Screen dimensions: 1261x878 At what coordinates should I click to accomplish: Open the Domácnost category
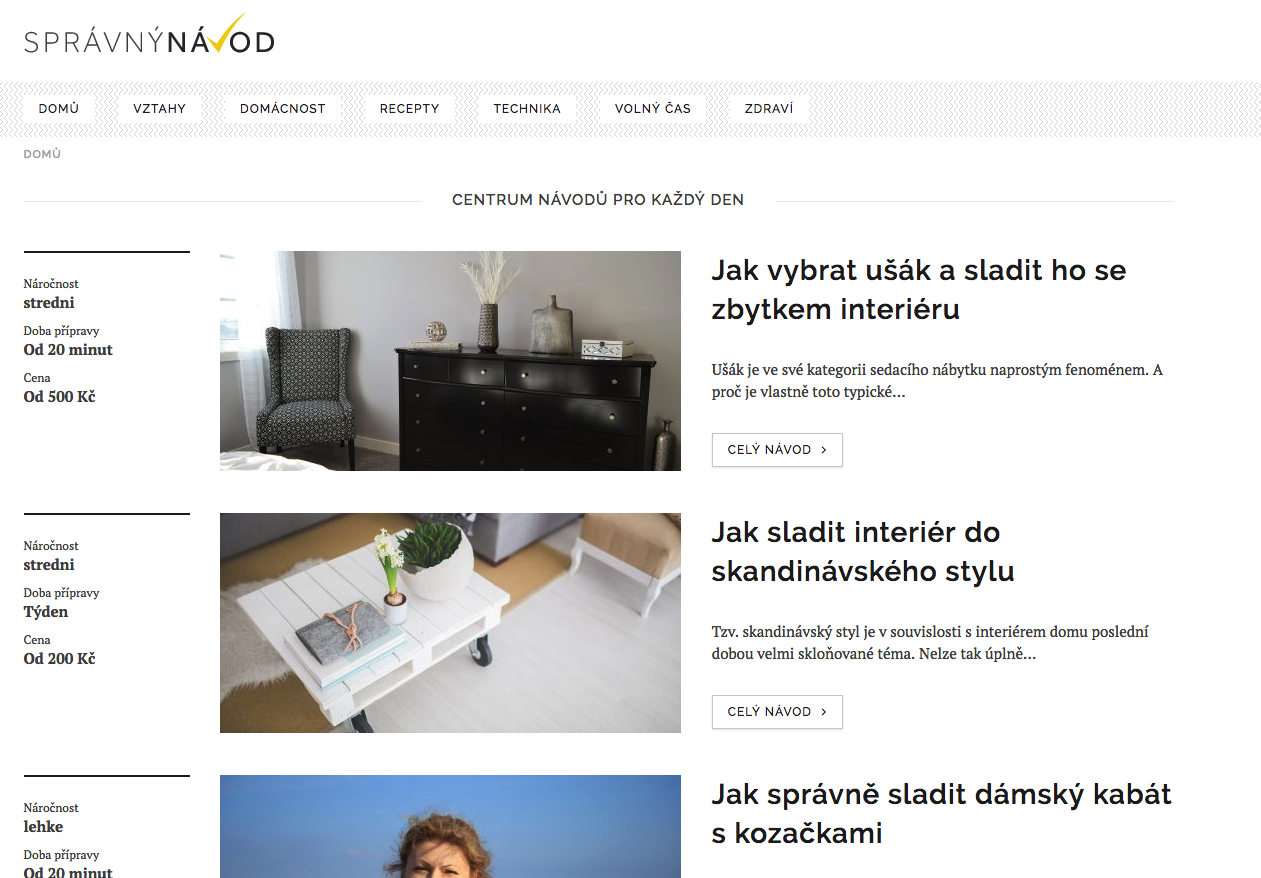point(283,108)
